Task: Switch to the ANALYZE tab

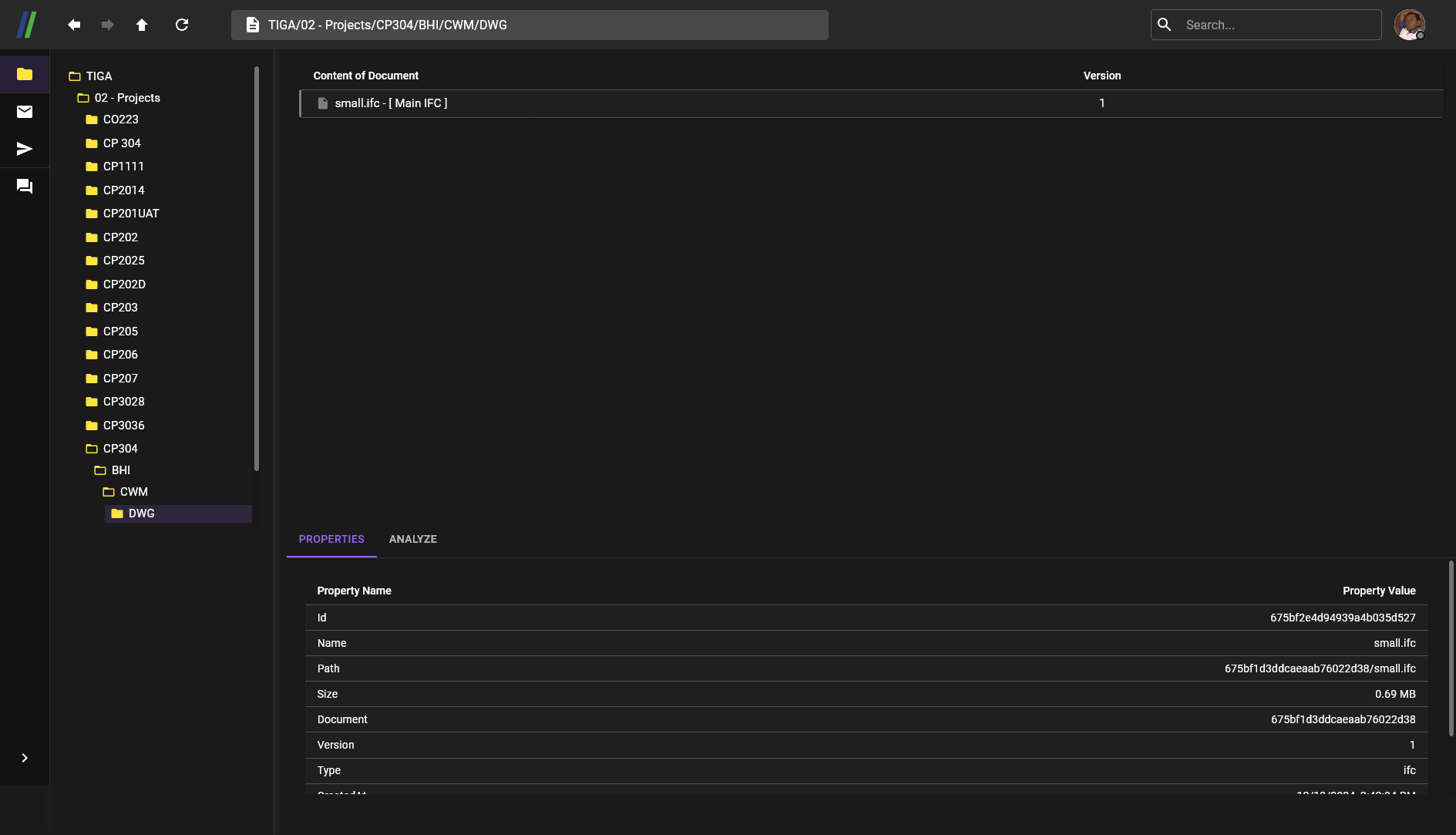Action: point(412,539)
